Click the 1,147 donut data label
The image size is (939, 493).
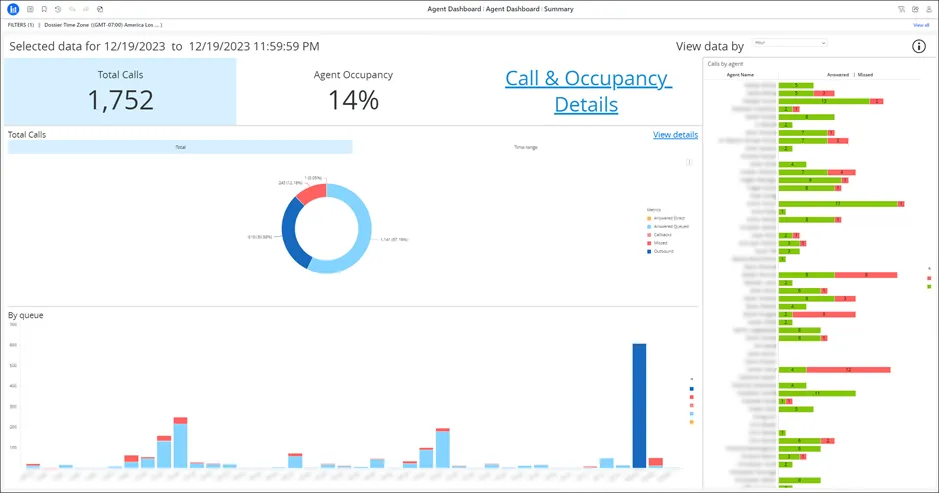393,240
